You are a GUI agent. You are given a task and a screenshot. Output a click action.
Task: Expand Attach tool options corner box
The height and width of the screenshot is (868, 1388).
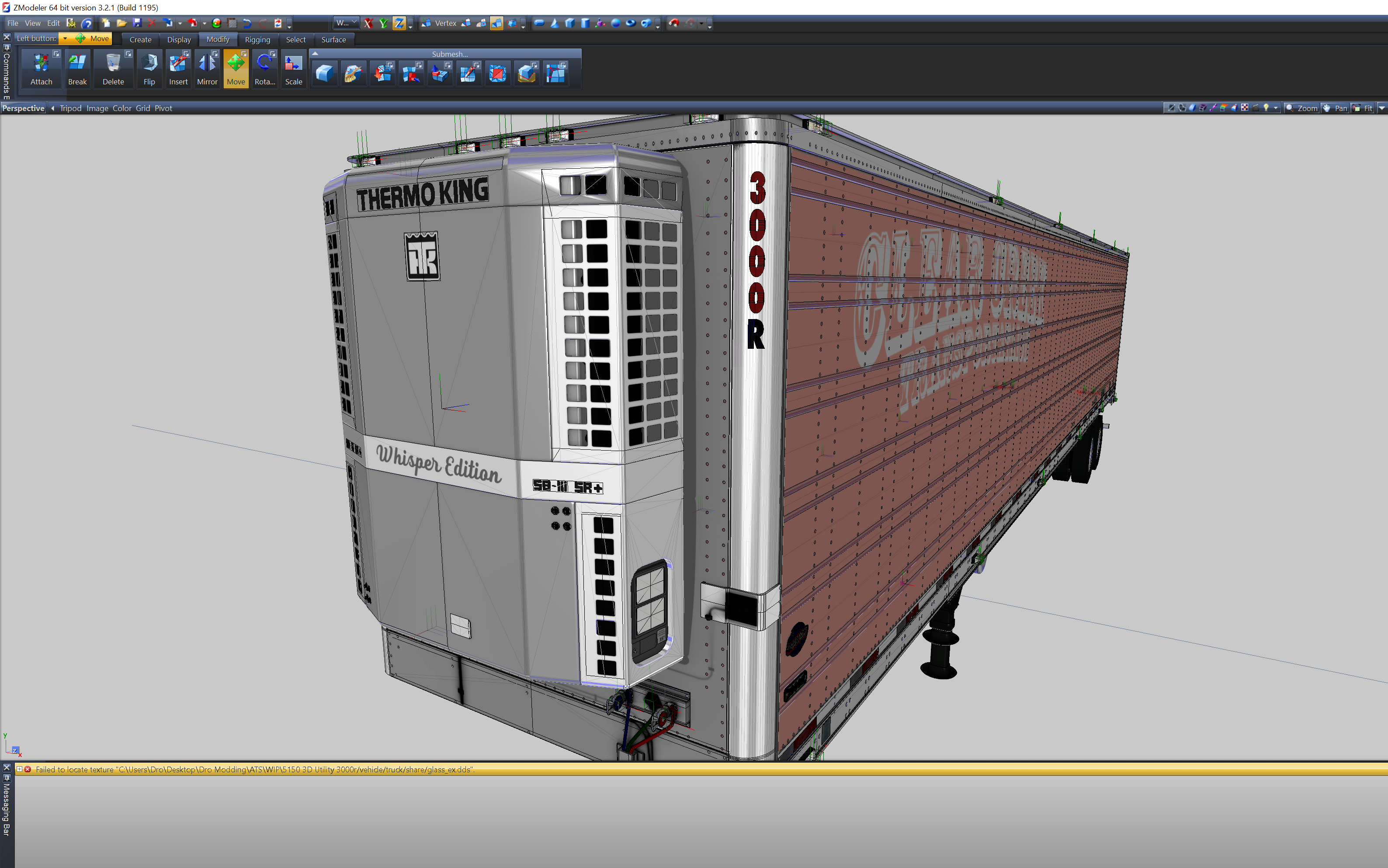pyautogui.click(x=56, y=54)
